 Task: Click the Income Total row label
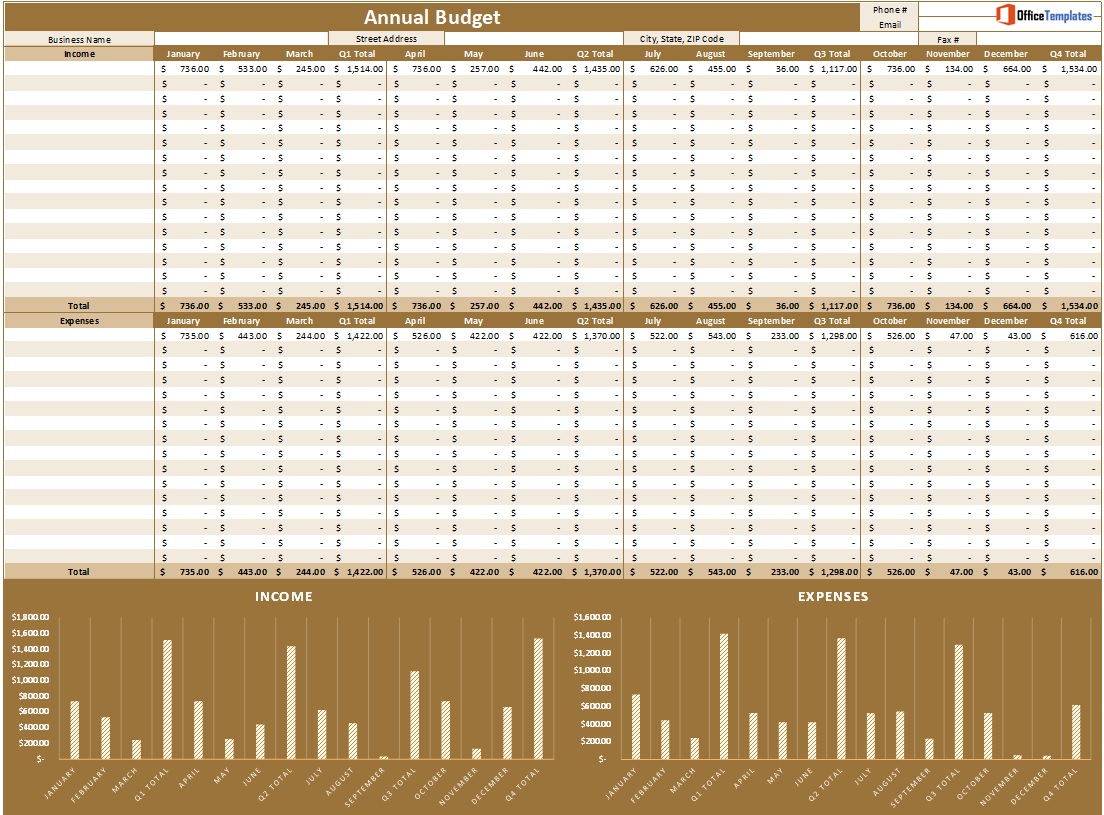pos(79,305)
